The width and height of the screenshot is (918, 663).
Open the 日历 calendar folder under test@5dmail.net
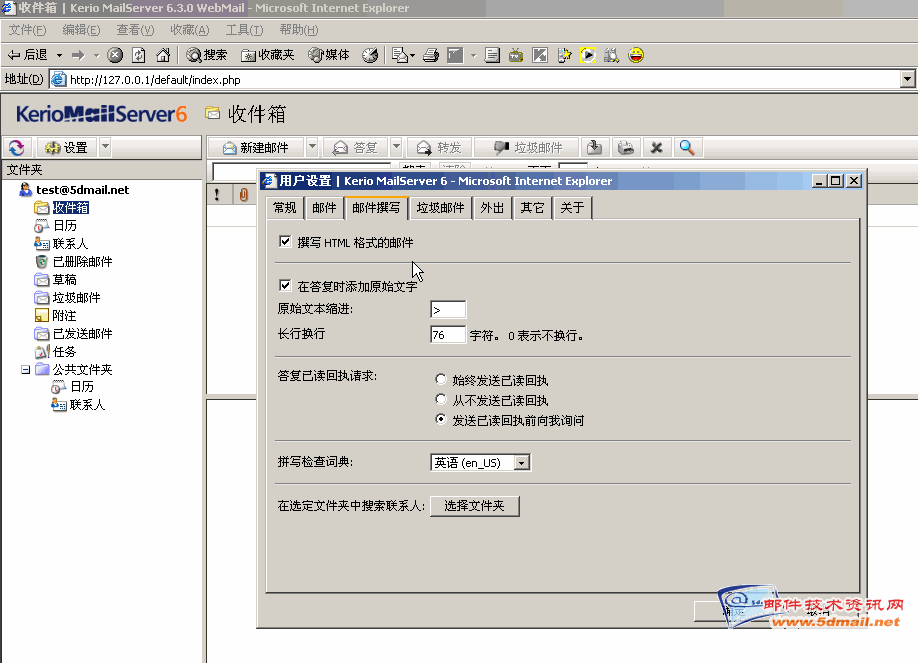(64, 226)
